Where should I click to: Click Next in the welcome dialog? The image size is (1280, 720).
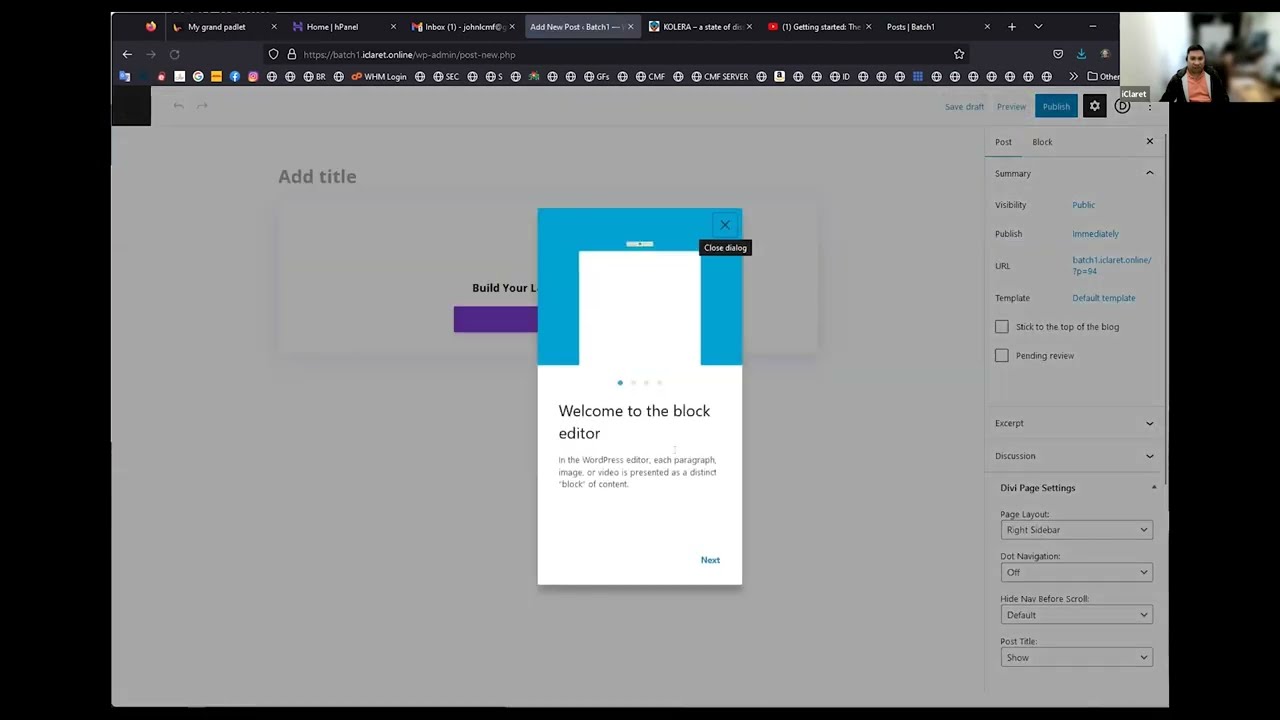click(x=710, y=560)
